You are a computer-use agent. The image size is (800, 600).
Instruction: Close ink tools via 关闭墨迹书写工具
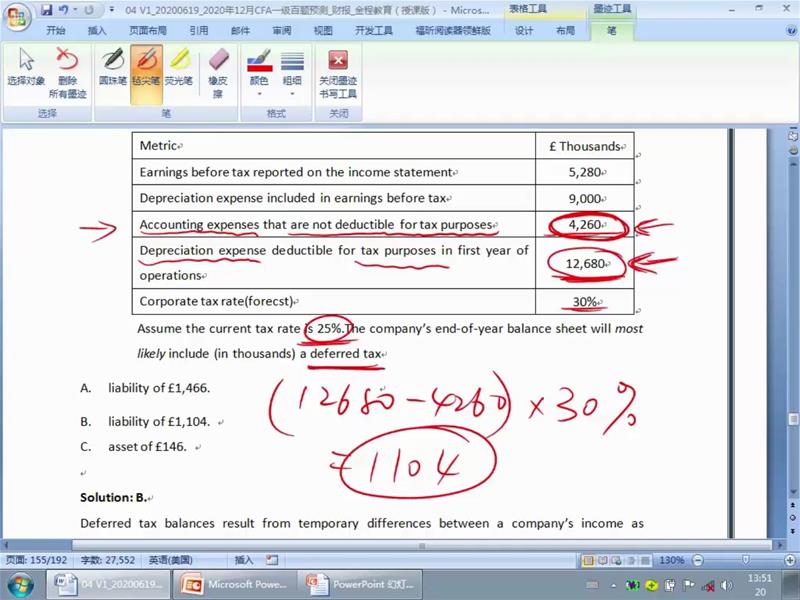[338, 73]
